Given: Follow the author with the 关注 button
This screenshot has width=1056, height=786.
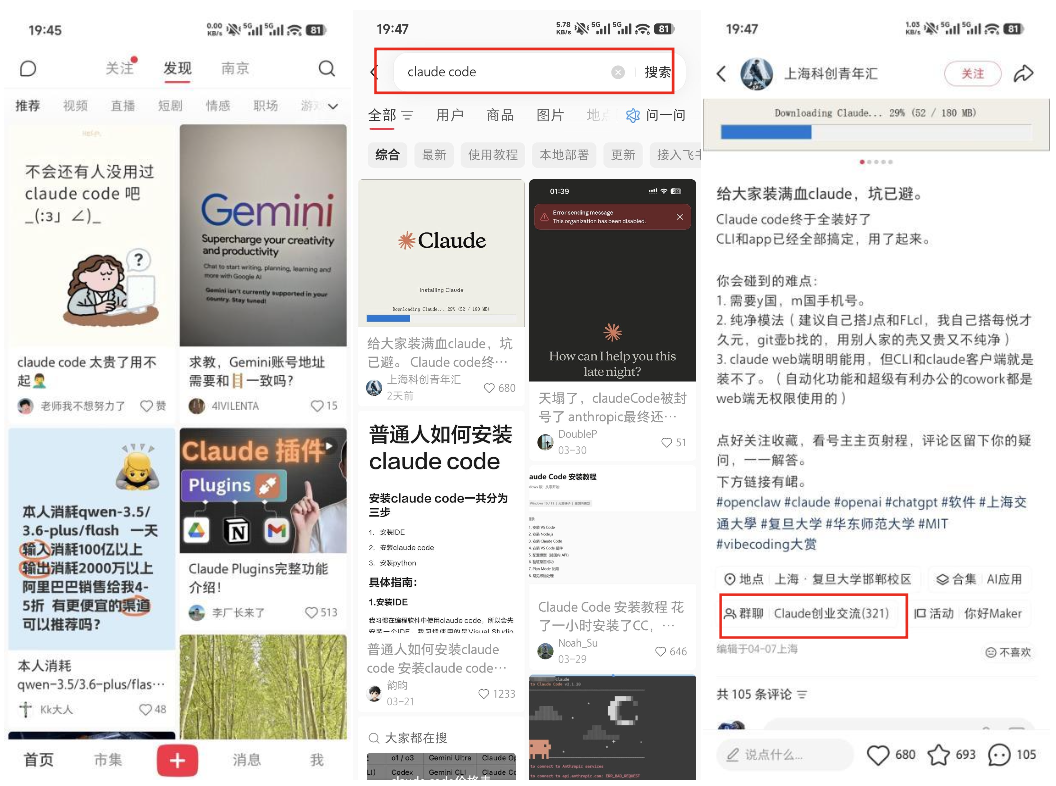Looking at the screenshot, I should [x=972, y=73].
